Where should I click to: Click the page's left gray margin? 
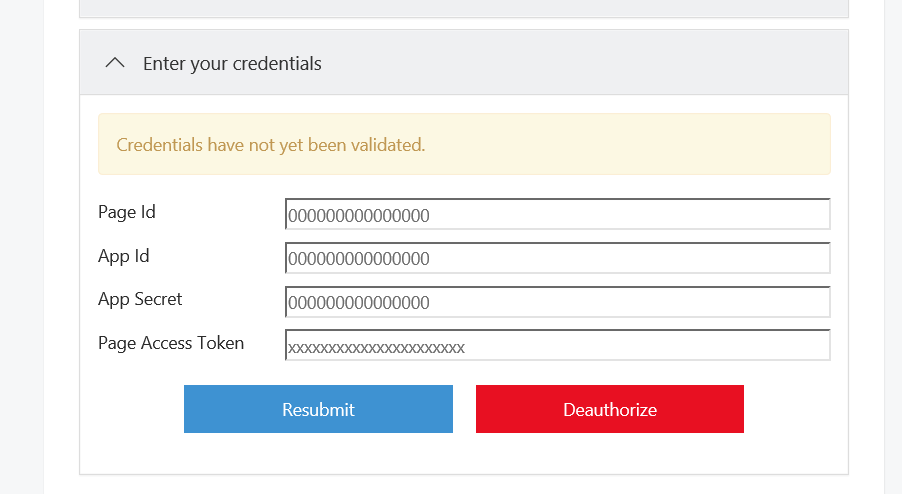pyautogui.click(x=20, y=250)
